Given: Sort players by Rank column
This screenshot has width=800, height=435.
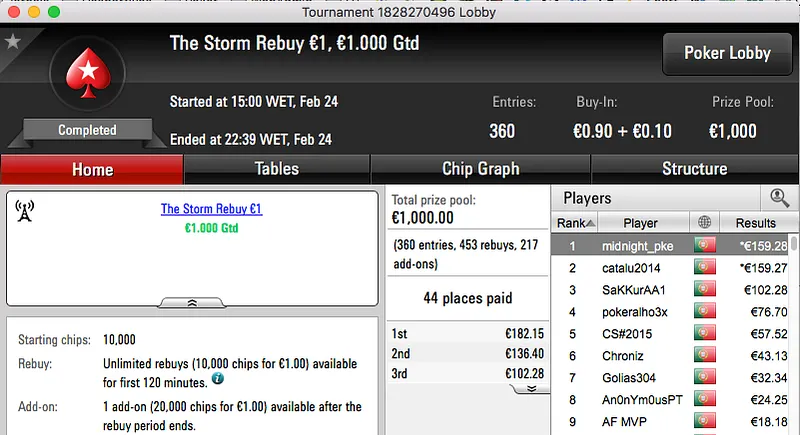Looking at the screenshot, I should coord(576,223).
